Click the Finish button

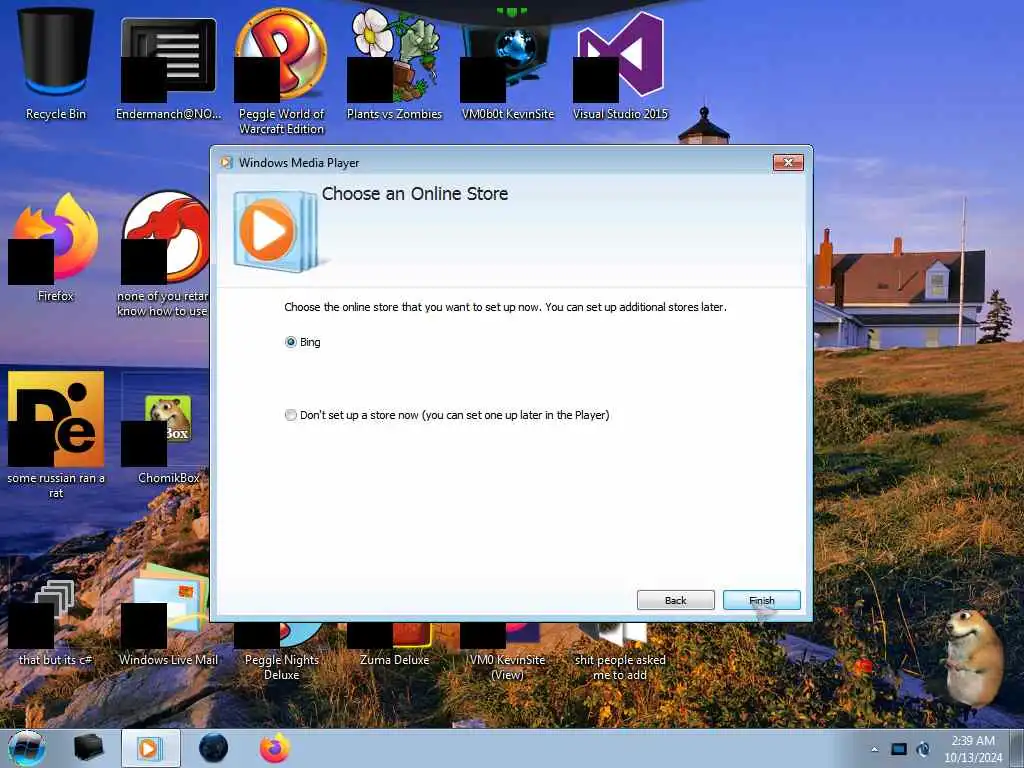(x=761, y=600)
